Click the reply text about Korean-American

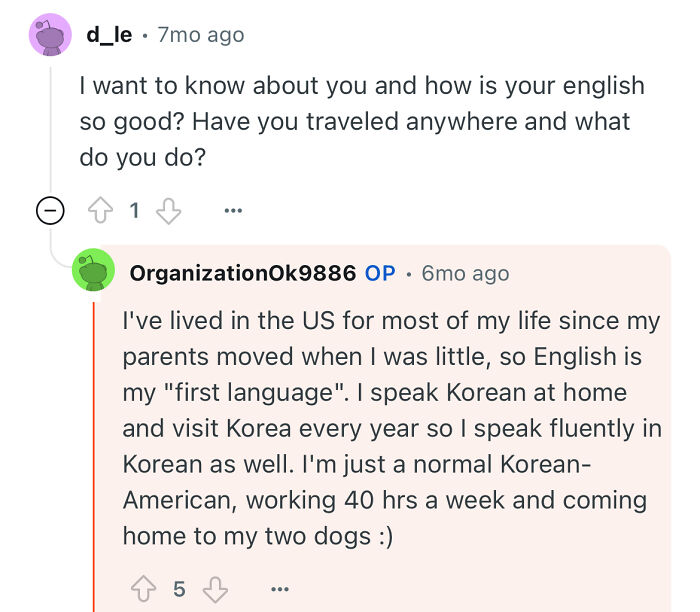tap(392, 429)
